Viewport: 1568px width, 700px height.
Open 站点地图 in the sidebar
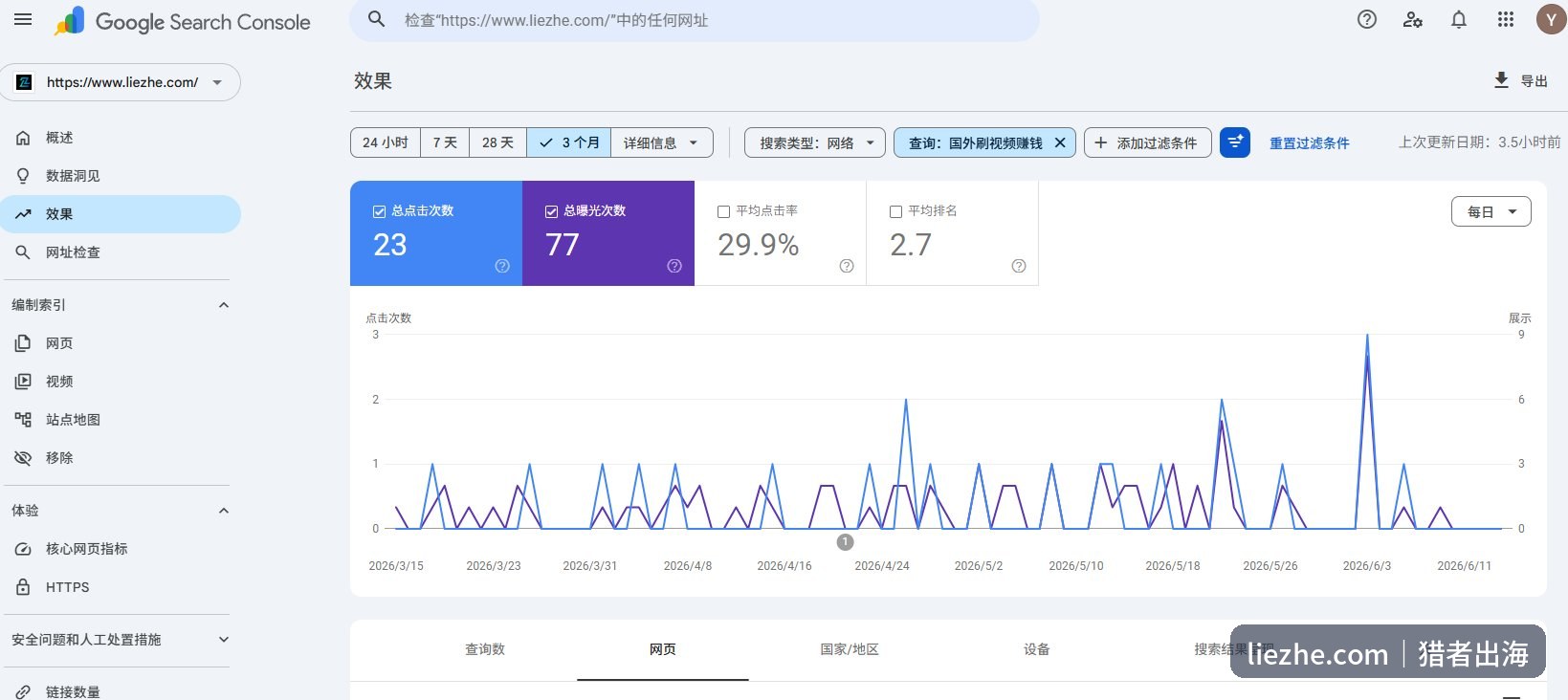(x=121, y=420)
